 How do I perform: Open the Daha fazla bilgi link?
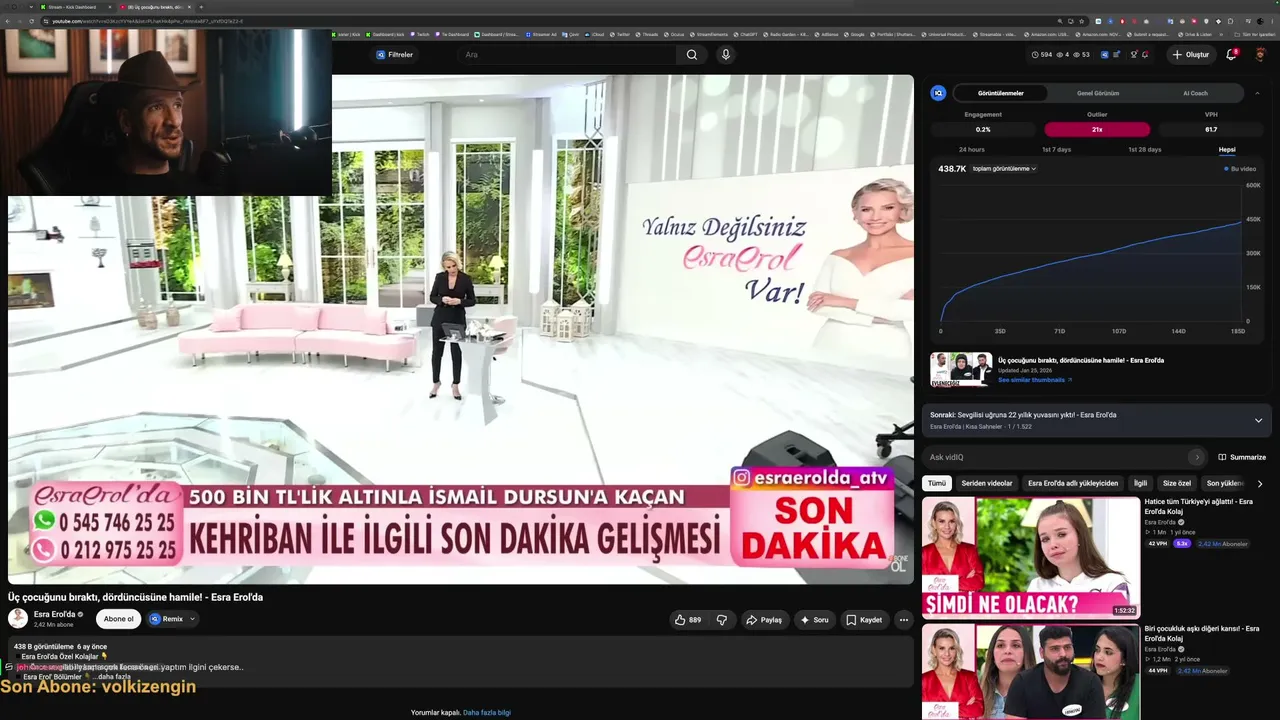click(487, 713)
